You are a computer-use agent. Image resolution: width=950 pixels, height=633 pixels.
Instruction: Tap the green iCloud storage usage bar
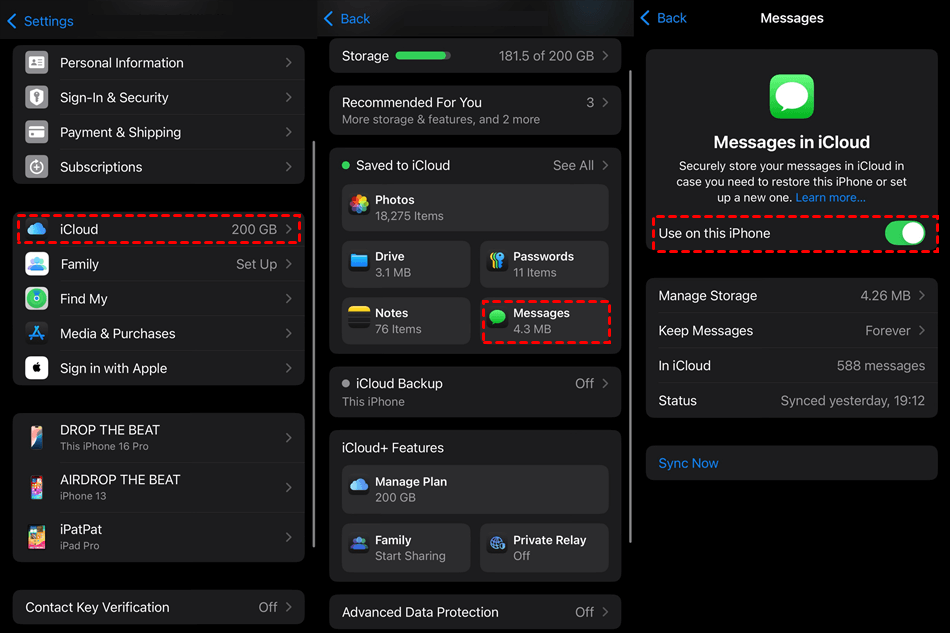[x=423, y=56]
